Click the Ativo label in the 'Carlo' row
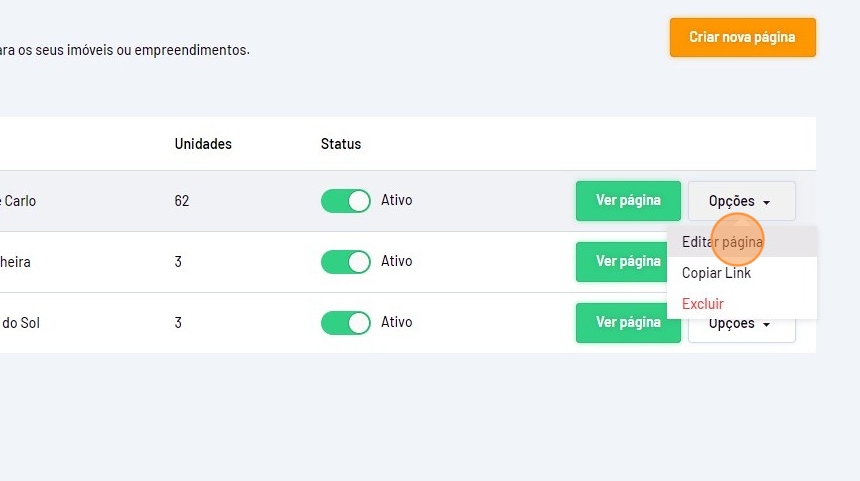The width and height of the screenshot is (860, 481). click(397, 201)
